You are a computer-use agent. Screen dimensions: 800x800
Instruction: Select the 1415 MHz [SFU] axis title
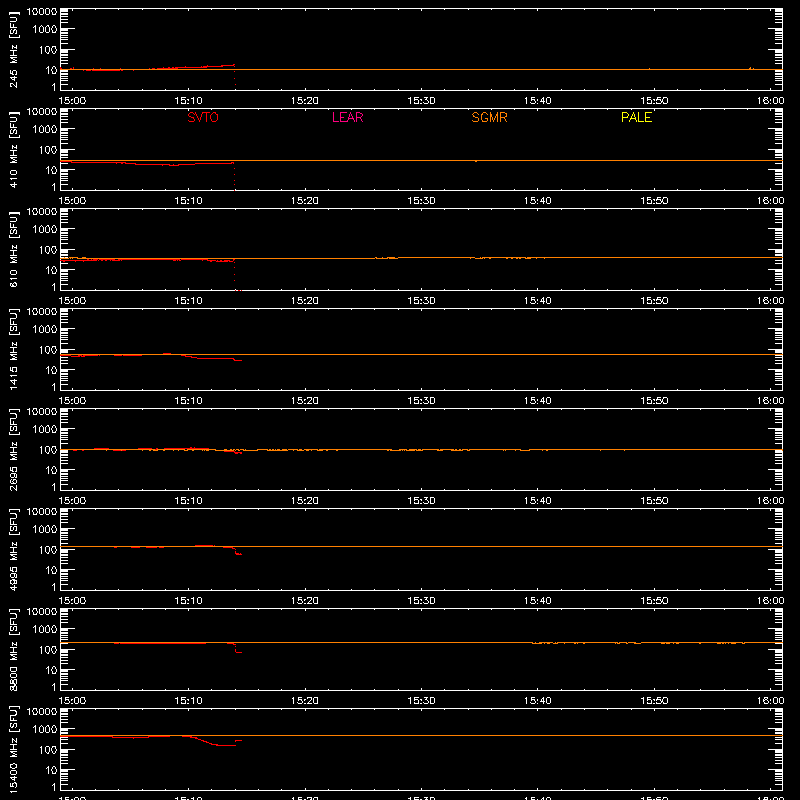14,349
